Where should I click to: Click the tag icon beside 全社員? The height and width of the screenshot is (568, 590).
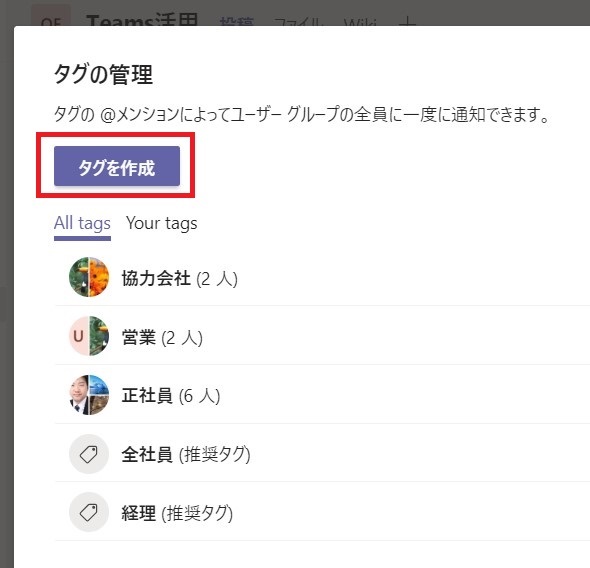(x=89, y=454)
